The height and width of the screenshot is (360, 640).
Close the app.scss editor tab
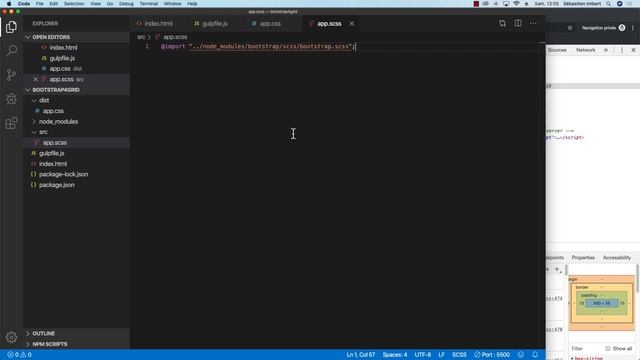click(x=352, y=24)
